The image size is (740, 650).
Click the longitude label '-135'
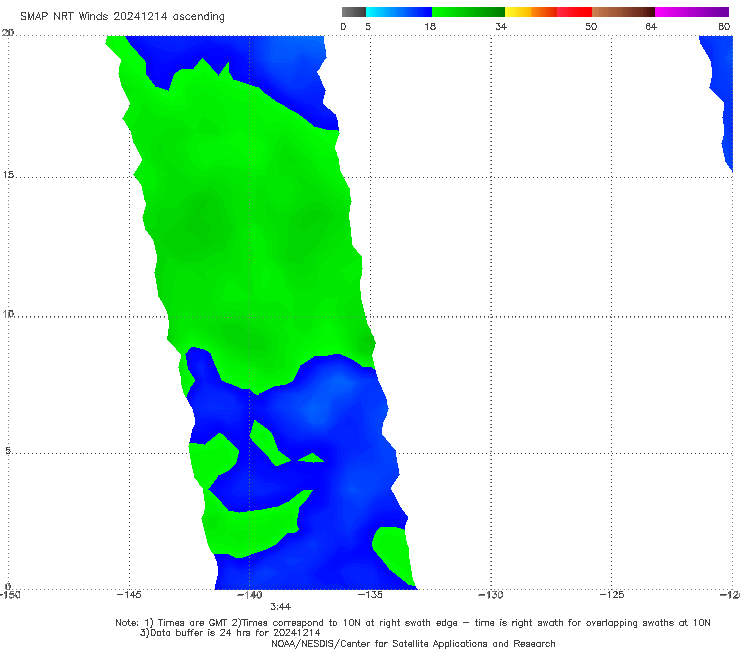pyautogui.click(x=370, y=595)
